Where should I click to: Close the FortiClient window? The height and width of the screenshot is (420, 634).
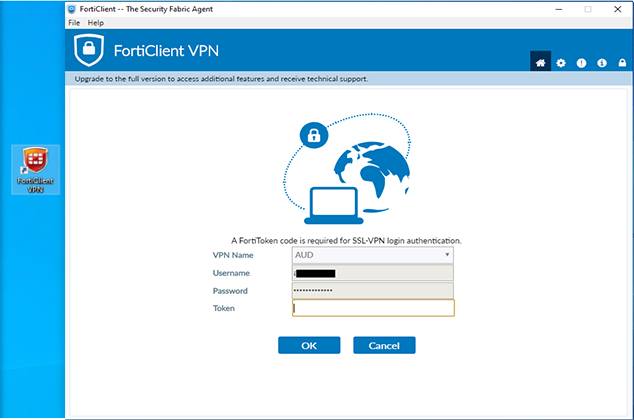[x=617, y=8]
